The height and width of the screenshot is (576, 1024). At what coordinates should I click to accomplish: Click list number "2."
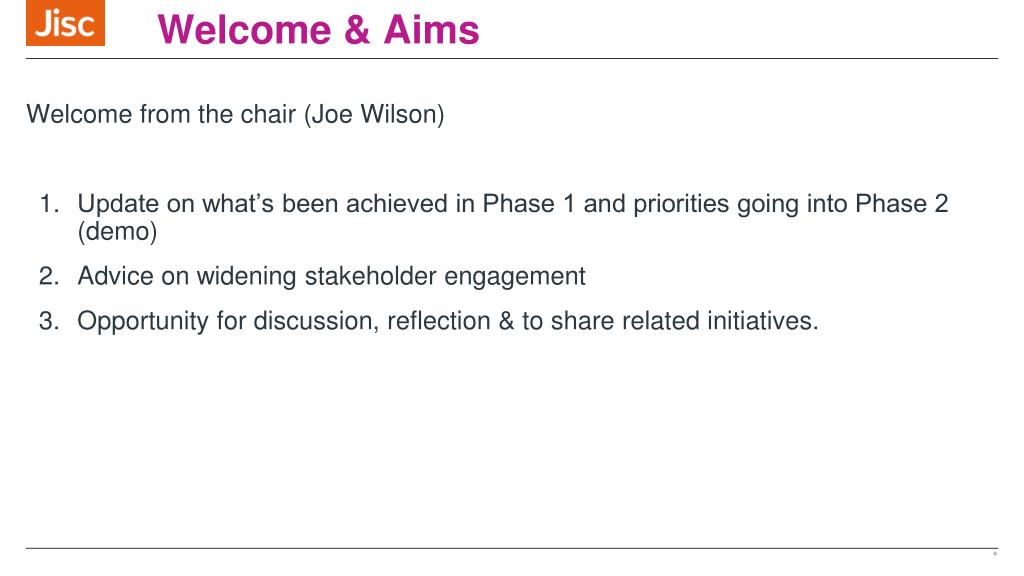click(49, 276)
